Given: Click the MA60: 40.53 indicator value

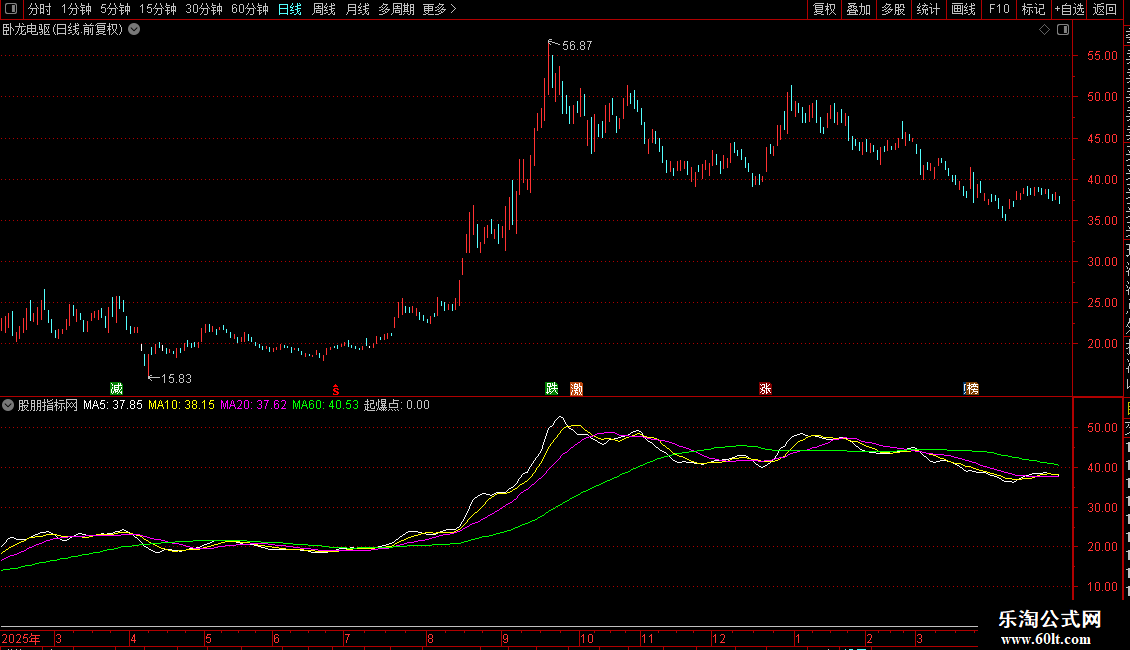Looking at the screenshot, I should tap(325, 405).
